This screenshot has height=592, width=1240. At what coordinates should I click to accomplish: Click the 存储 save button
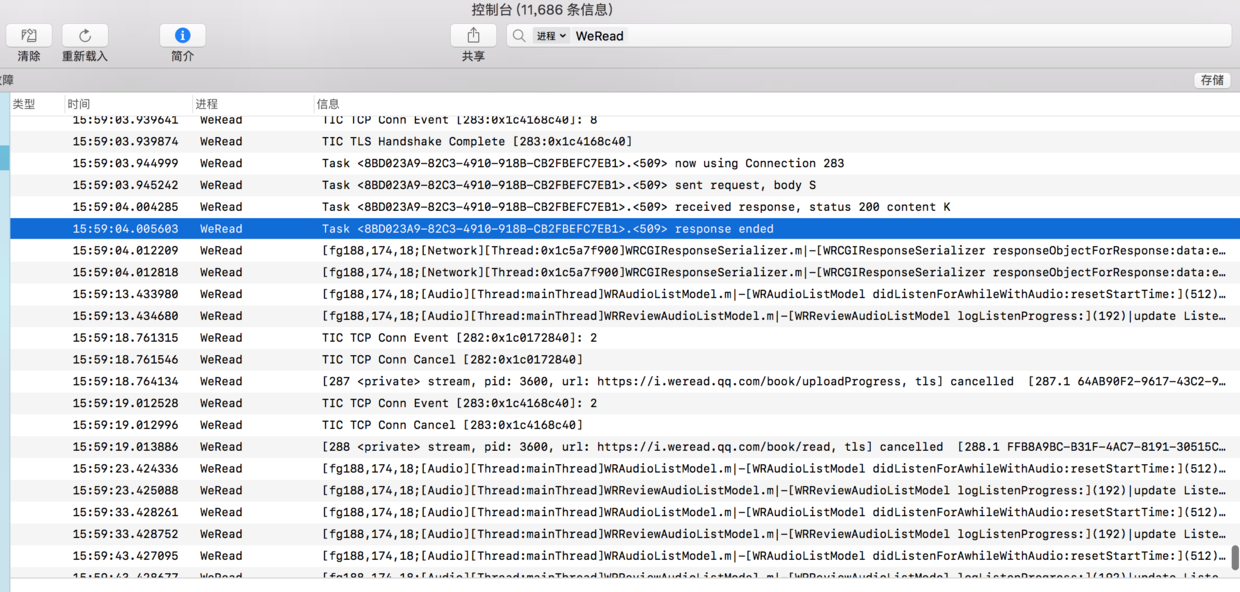pyautogui.click(x=1212, y=80)
